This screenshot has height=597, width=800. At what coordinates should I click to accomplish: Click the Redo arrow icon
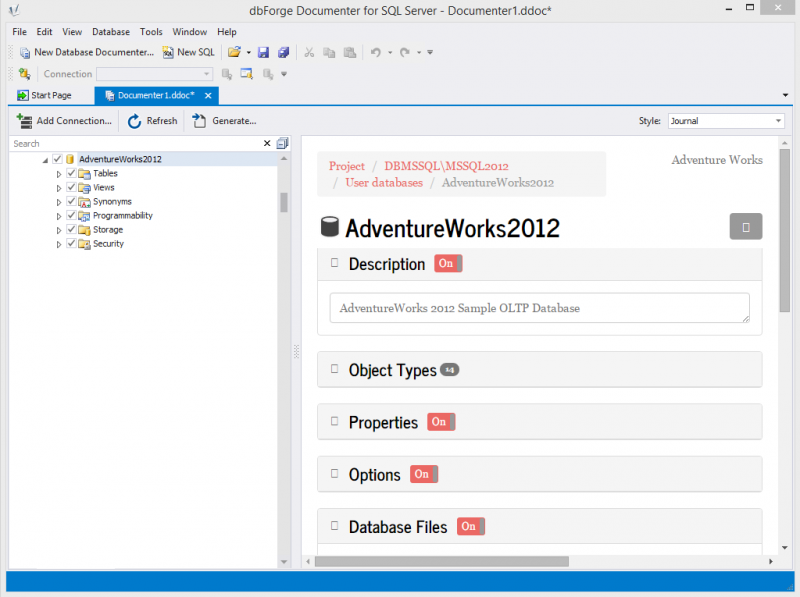pos(405,52)
